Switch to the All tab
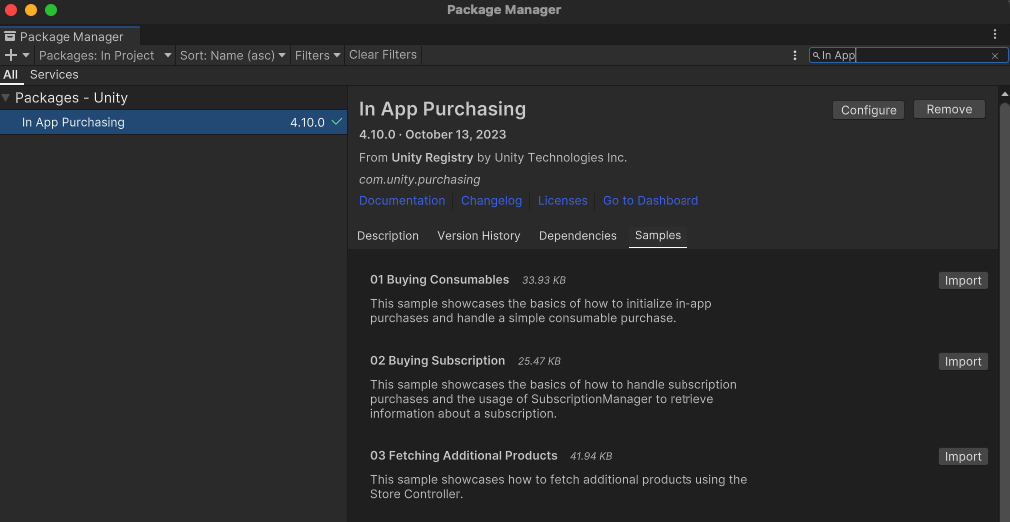1010x522 pixels. point(10,75)
